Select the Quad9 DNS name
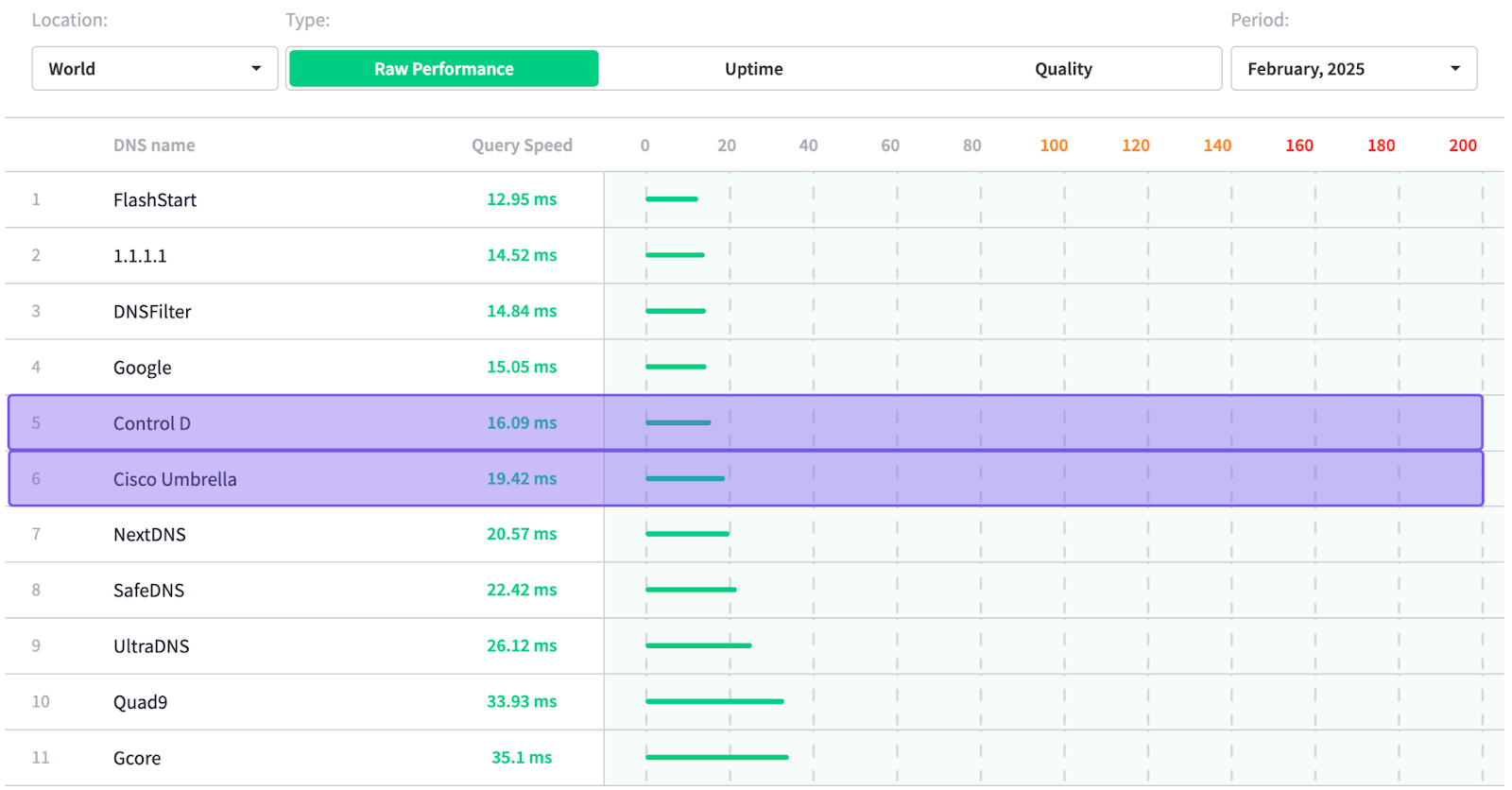Image resolution: width=1512 pixels, height=790 pixels. (140, 702)
